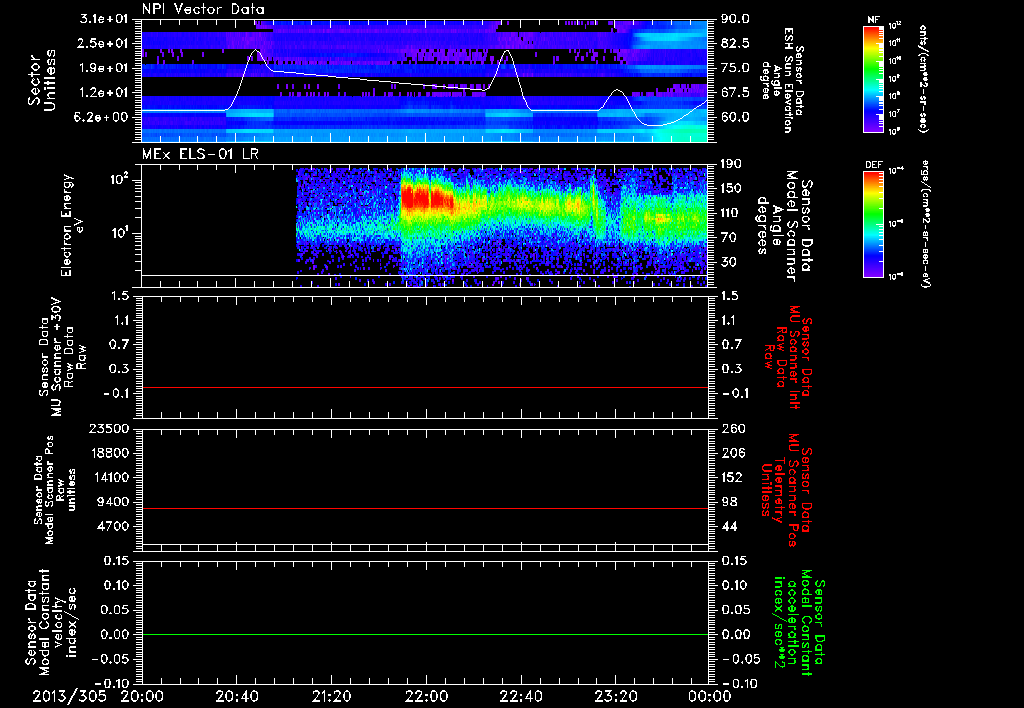The height and width of the screenshot is (708, 1024).
Task: Click the red high-flux region in ELS spectrogram
Action: click(x=427, y=198)
